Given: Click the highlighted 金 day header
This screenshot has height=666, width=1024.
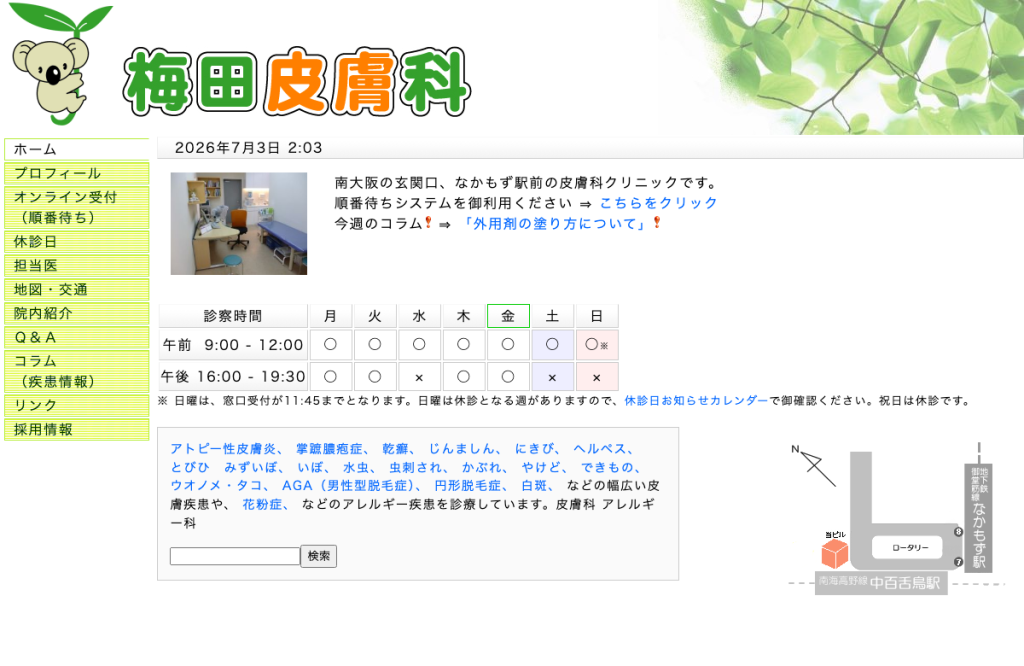Looking at the screenshot, I should tap(508, 316).
